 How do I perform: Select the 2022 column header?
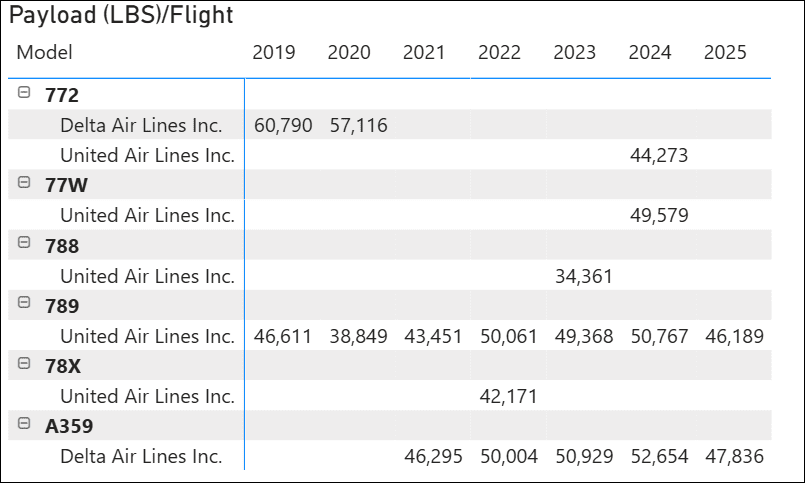[499, 53]
